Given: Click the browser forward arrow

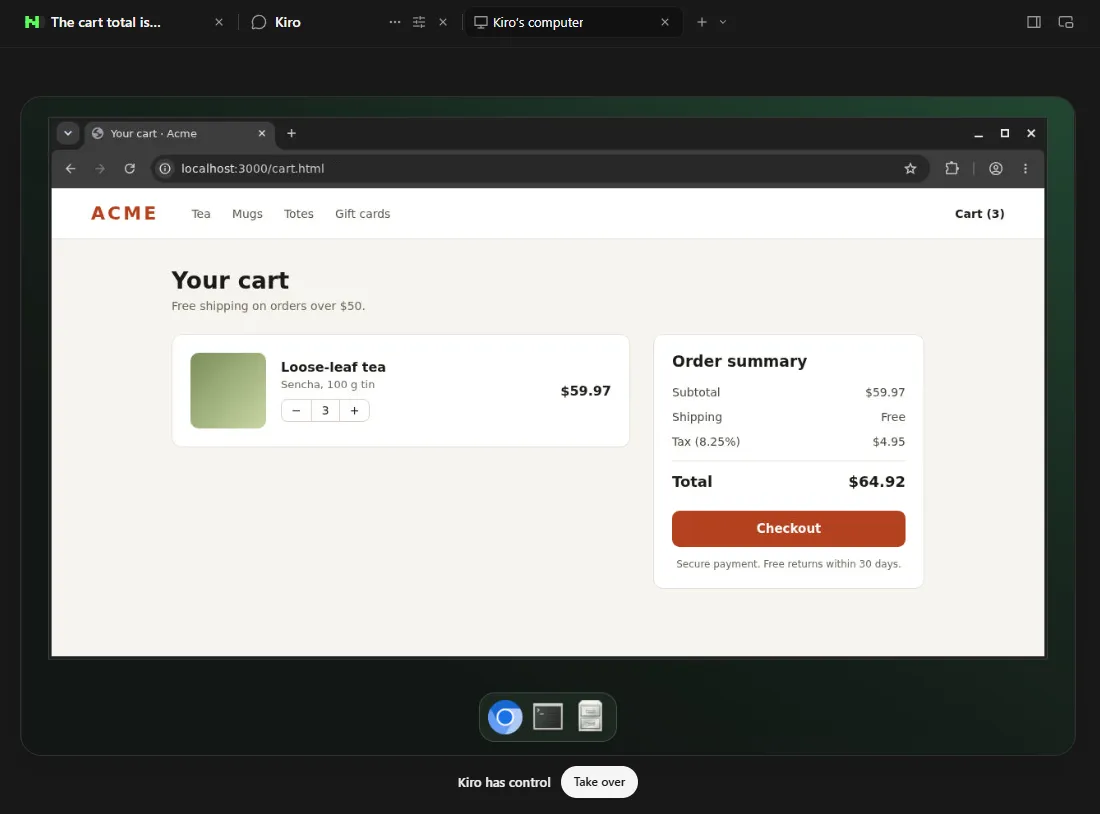Looking at the screenshot, I should coord(100,168).
